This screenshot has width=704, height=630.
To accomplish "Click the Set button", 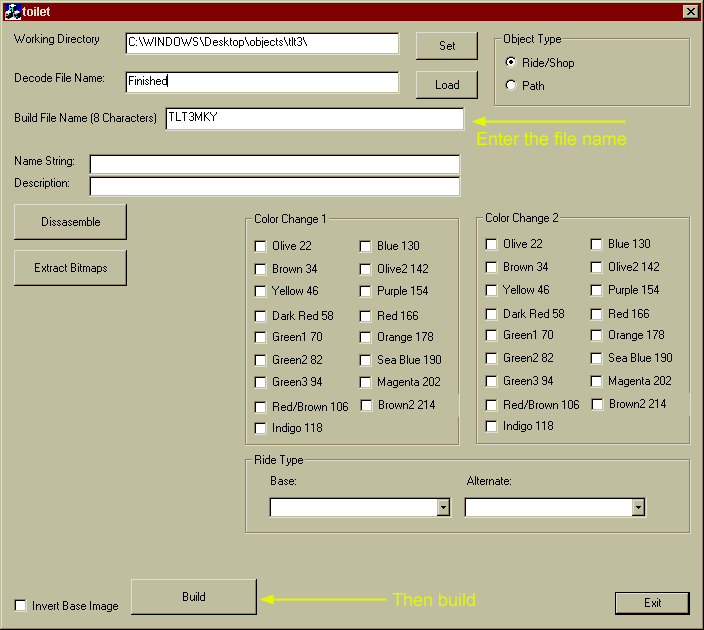I will (x=447, y=46).
